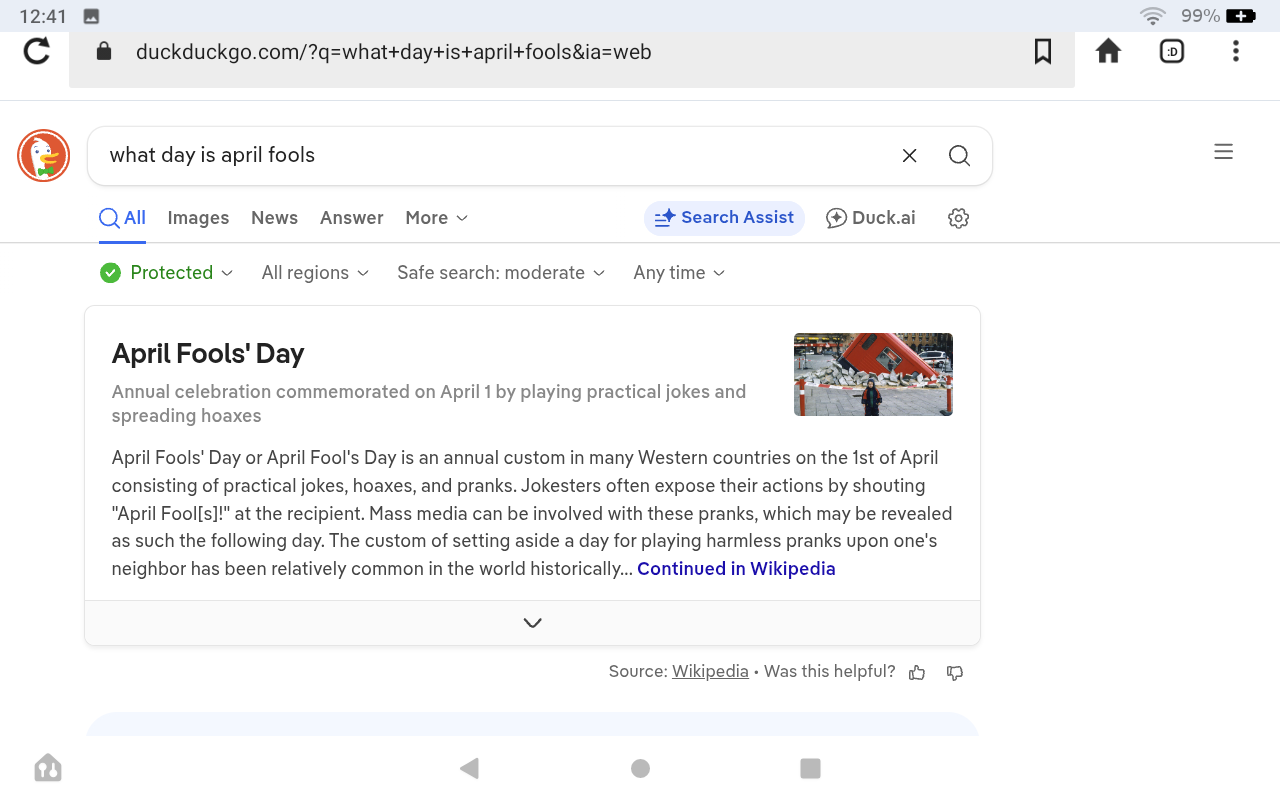This screenshot has width=1280, height=800.
Task: Tap the bookmark icon in address bar
Action: (x=1042, y=51)
